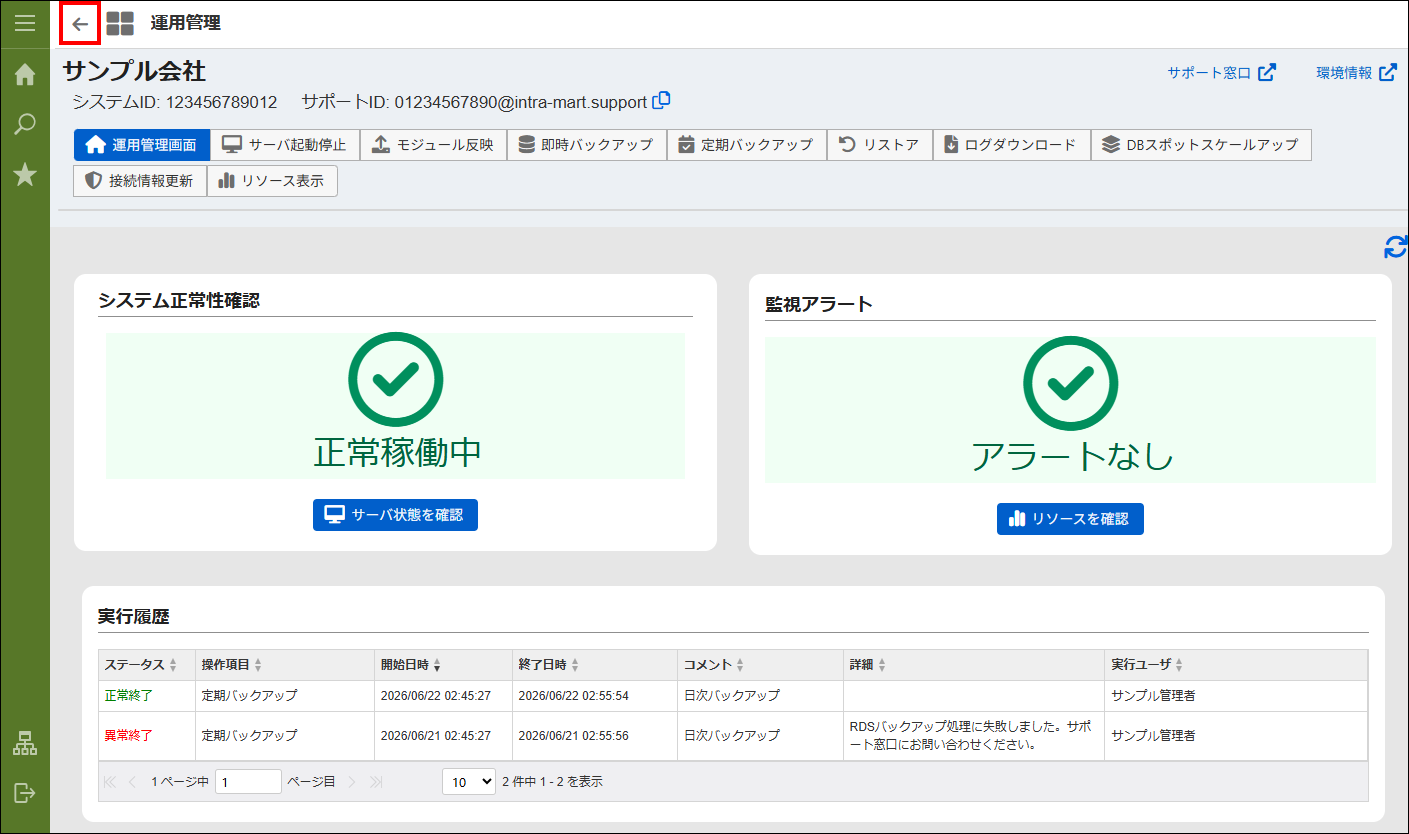Viewport: 1409px width, 834px height.
Task: Click the back arrow icon
Action: (x=80, y=24)
